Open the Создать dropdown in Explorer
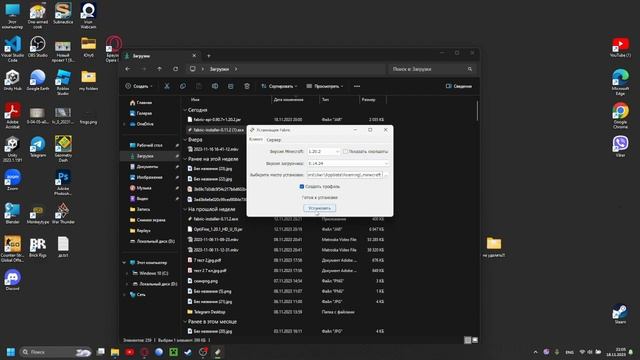Screen dimensions: 640x360 click(139, 86)
